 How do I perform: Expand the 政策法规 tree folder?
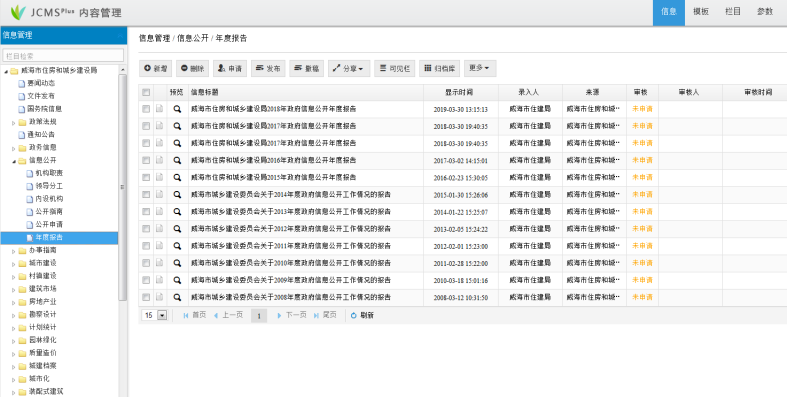click(14, 122)
